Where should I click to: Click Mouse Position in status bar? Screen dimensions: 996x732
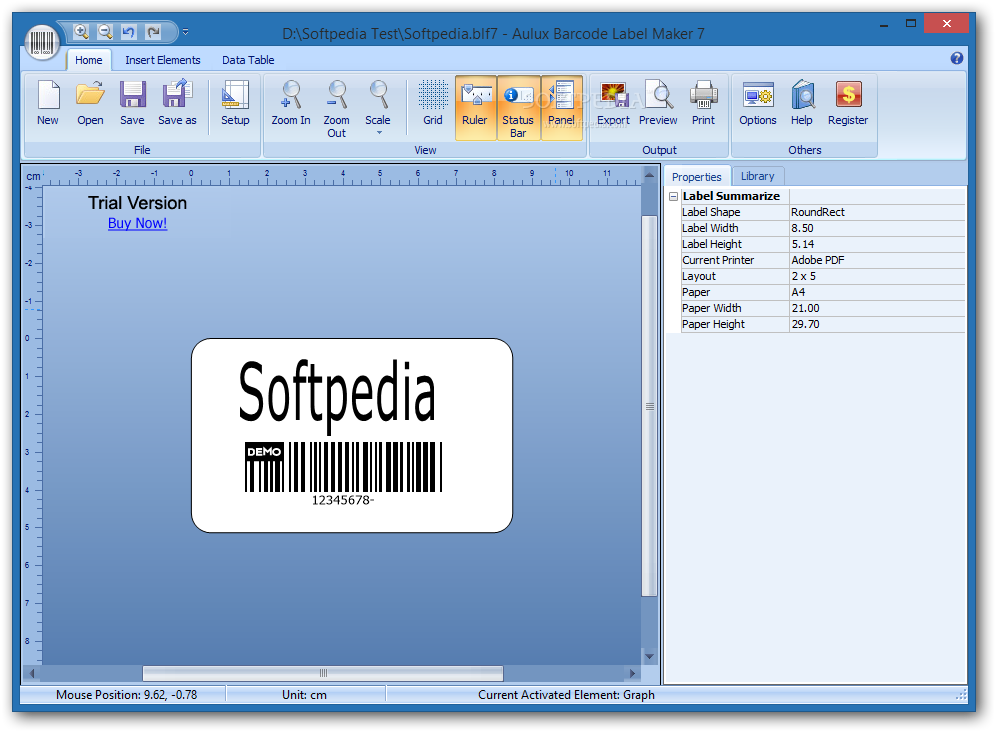coord(126,695)
